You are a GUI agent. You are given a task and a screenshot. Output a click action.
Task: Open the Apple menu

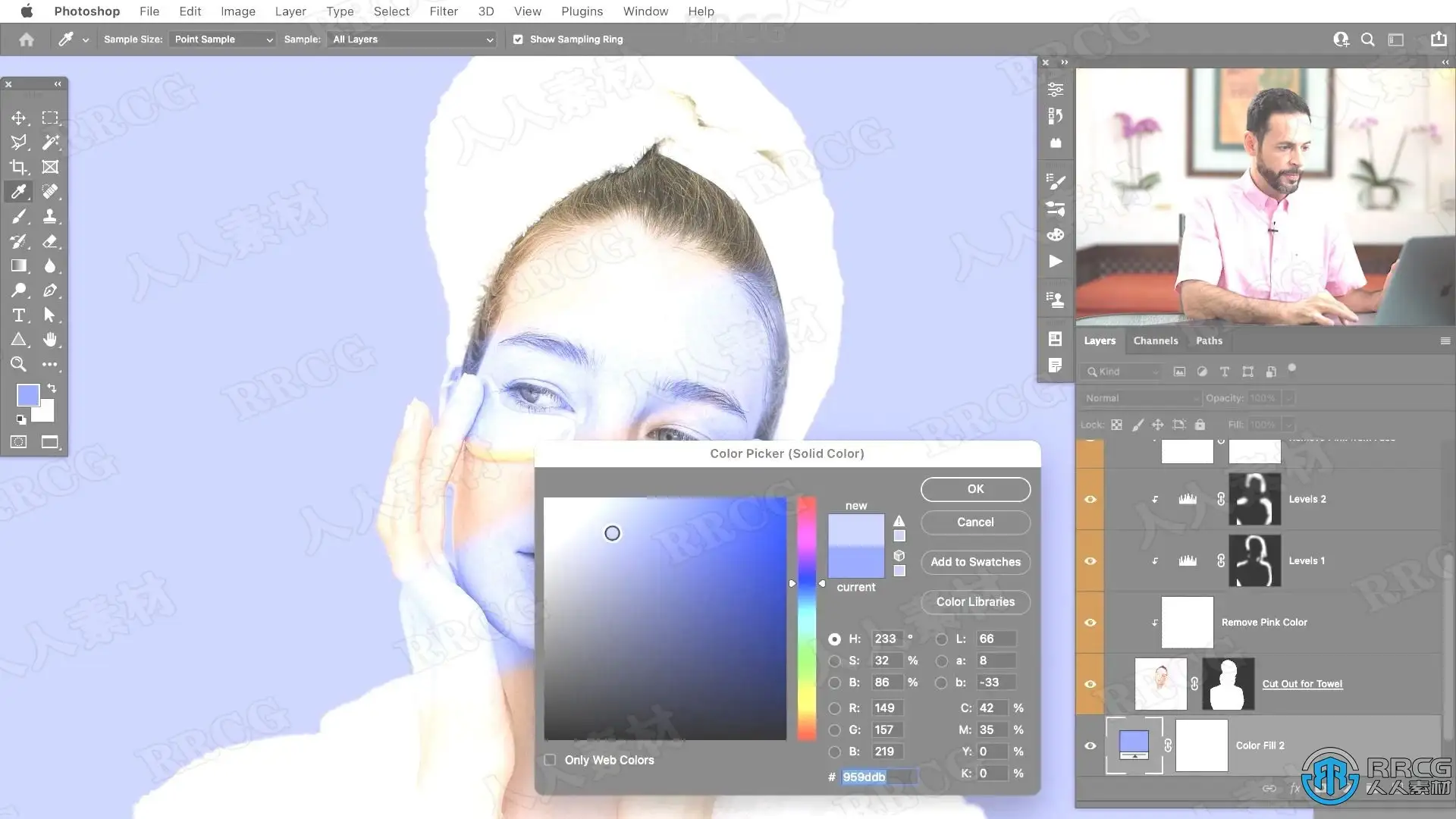click(27, 11)
